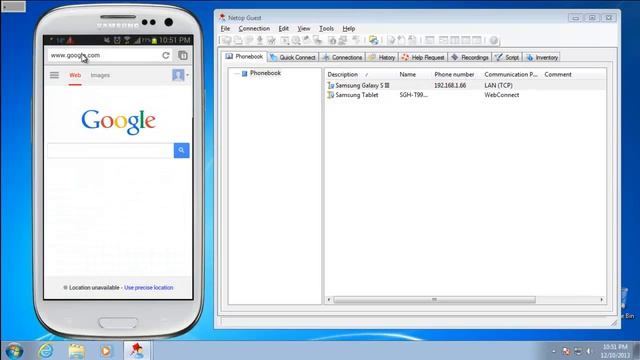This screenshot has width=640, height=360.
Task: Open the Help menu
Action: [x=349, y=29]
